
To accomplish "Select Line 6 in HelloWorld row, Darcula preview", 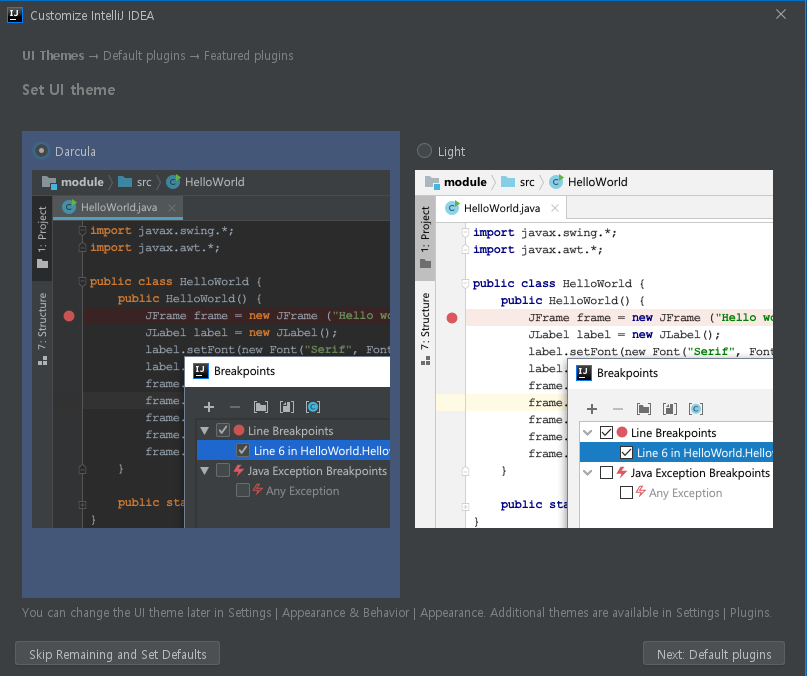I will [293, 450].
